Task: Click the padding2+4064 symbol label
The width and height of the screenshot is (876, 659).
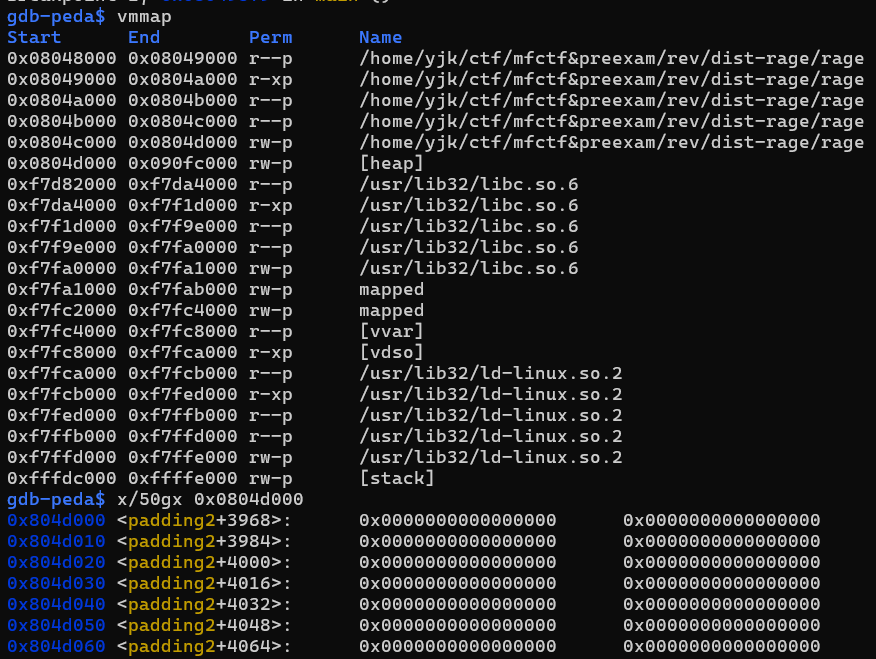Action: pos(204,646)
